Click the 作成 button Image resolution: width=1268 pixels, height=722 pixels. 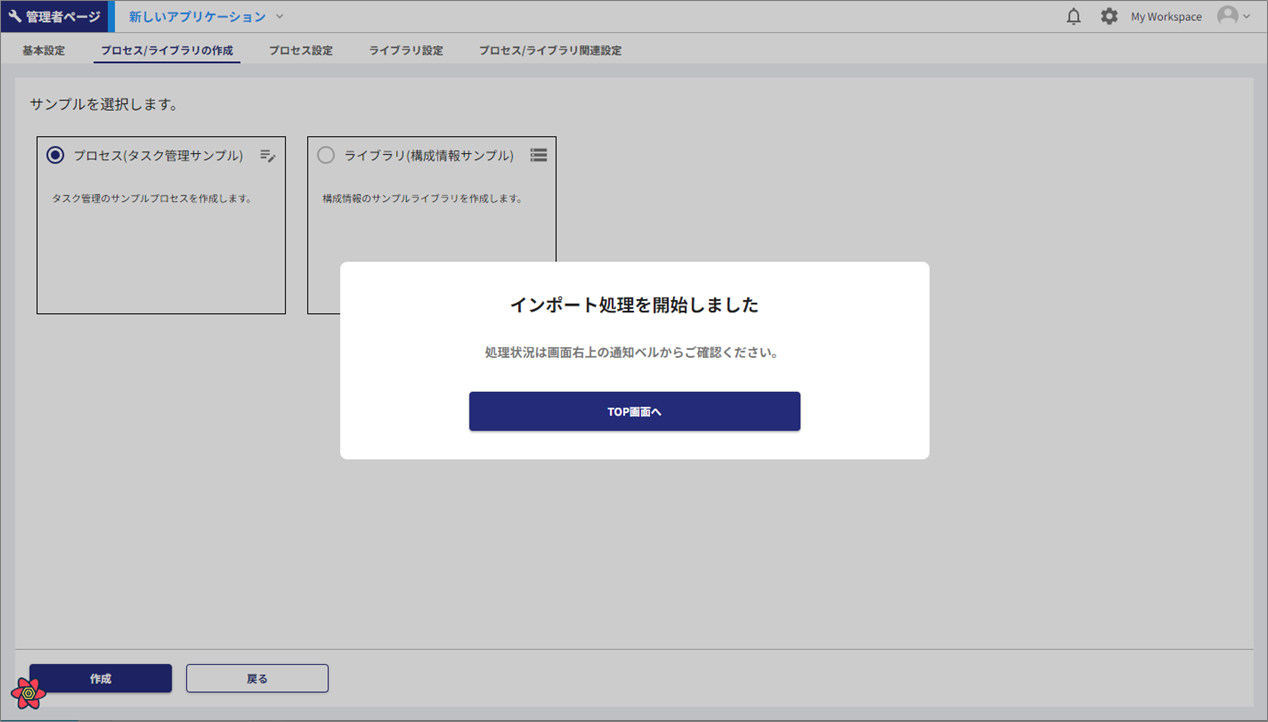(x=100, y=678)
